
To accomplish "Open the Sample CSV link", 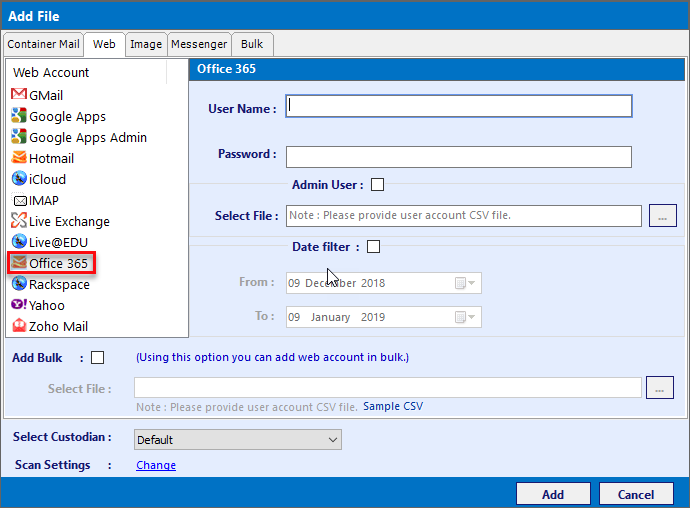I will tap(393, 406).
